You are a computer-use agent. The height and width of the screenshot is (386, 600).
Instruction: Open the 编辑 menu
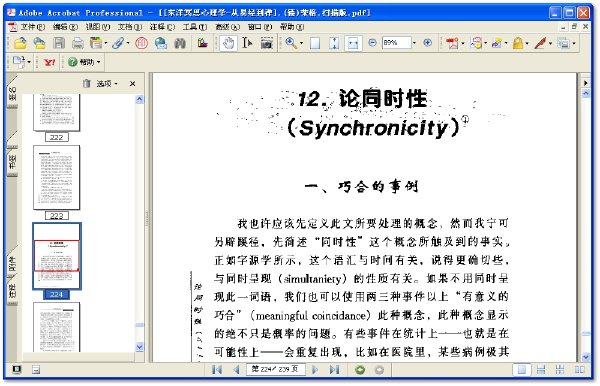point(65,27)
